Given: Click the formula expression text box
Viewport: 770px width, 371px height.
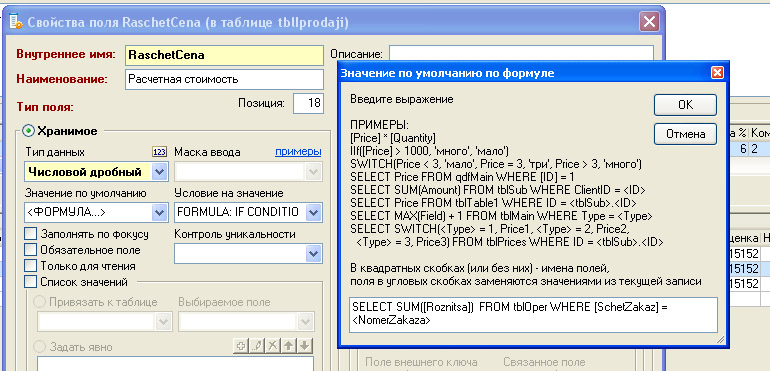Looking at the screenshot, I should (x=534, y=314).
